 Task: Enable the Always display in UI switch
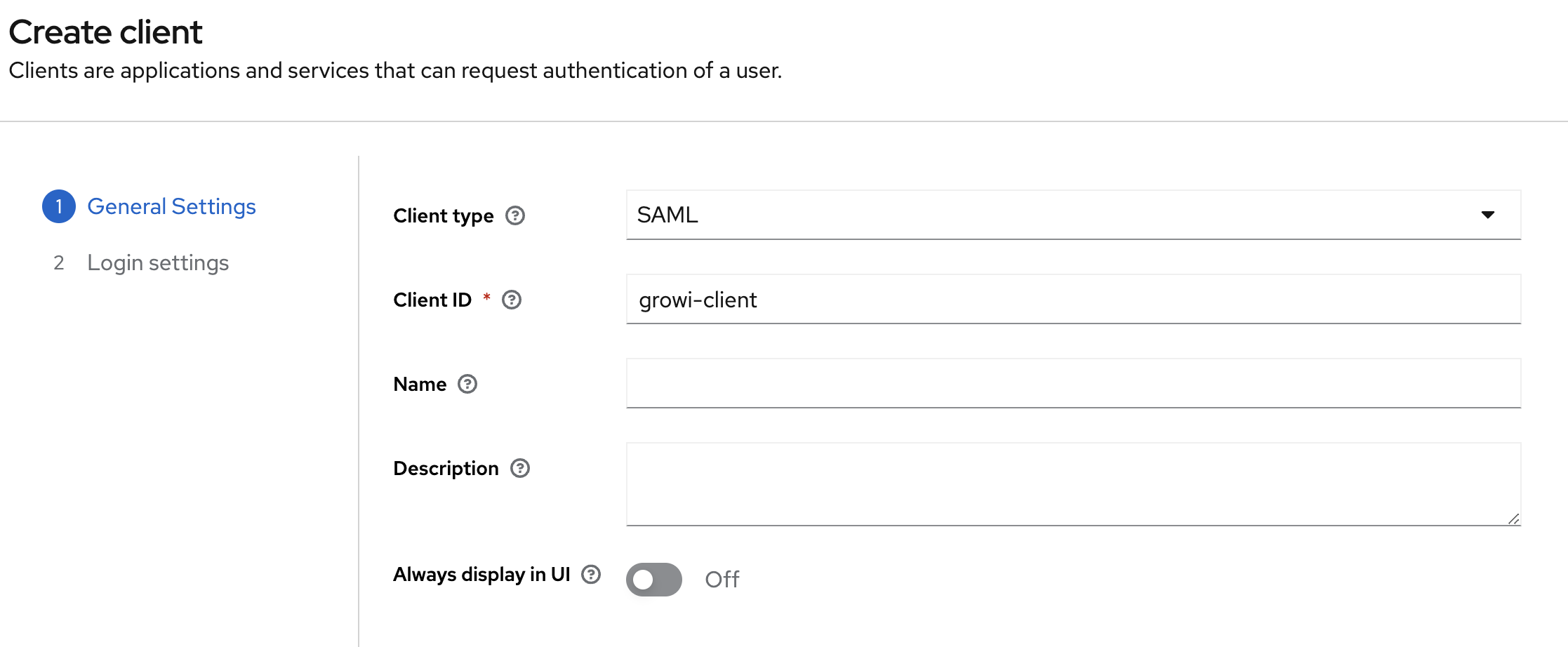pos(653,580)
